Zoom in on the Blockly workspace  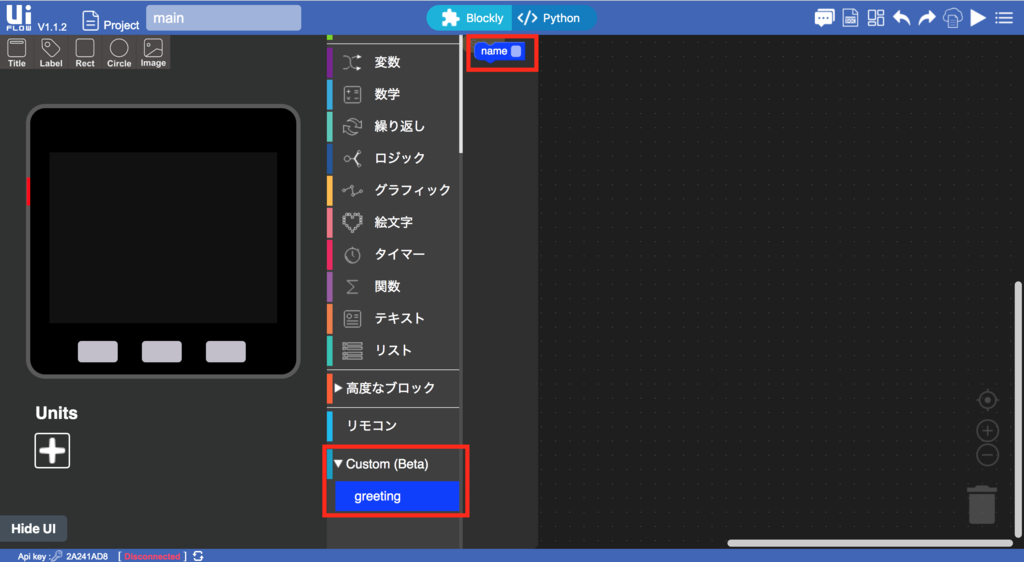[987, 431]
